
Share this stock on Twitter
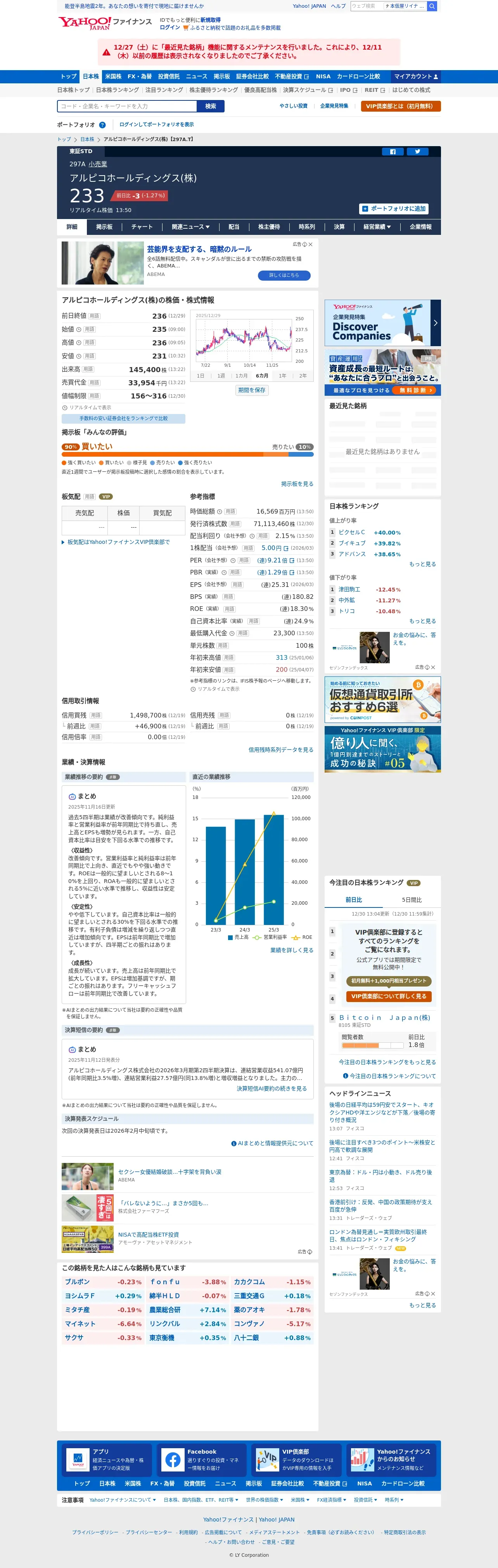(417, 152)
